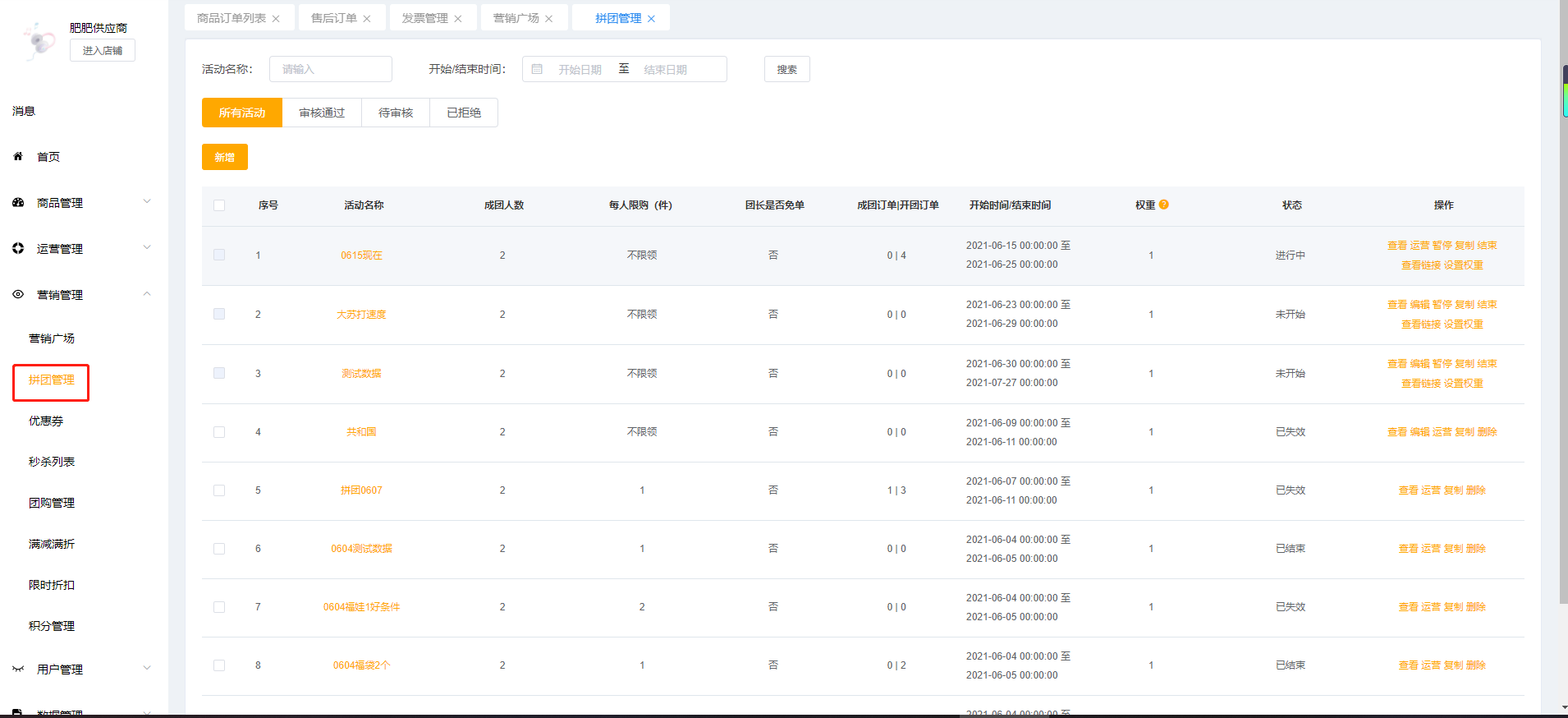
Task: Click the calendar icon in date range
Action: coord(537,69)
